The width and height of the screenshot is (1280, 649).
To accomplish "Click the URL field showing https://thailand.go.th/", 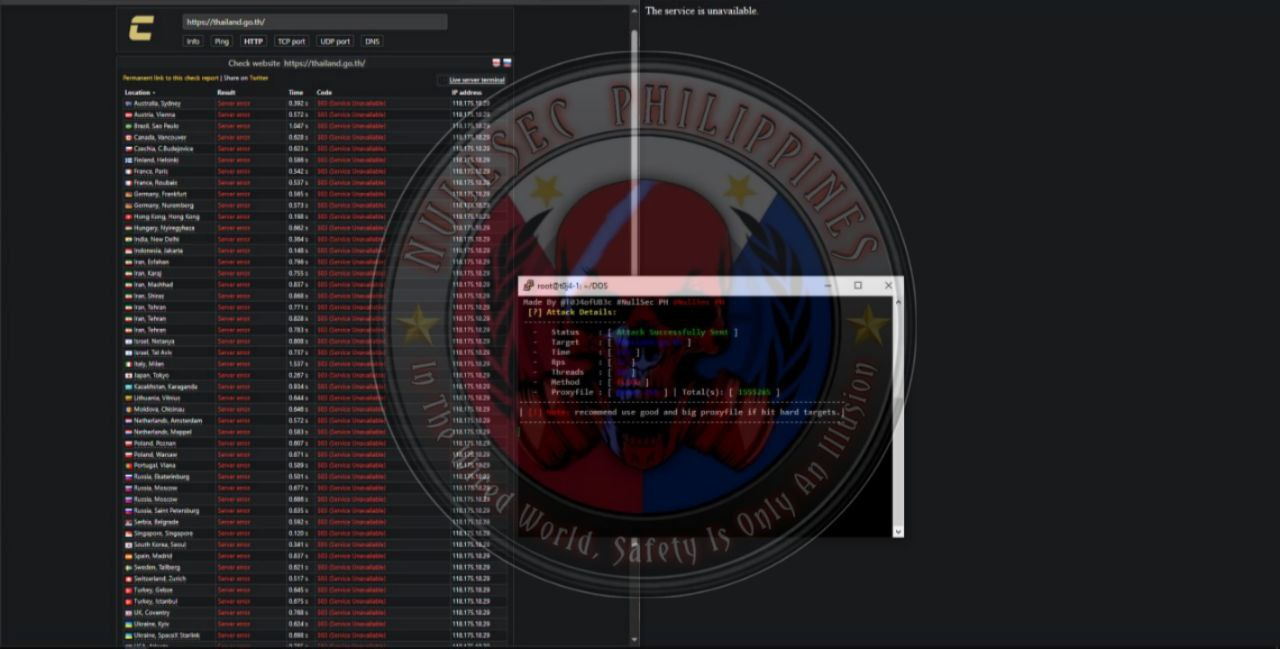I will point(315,22).
